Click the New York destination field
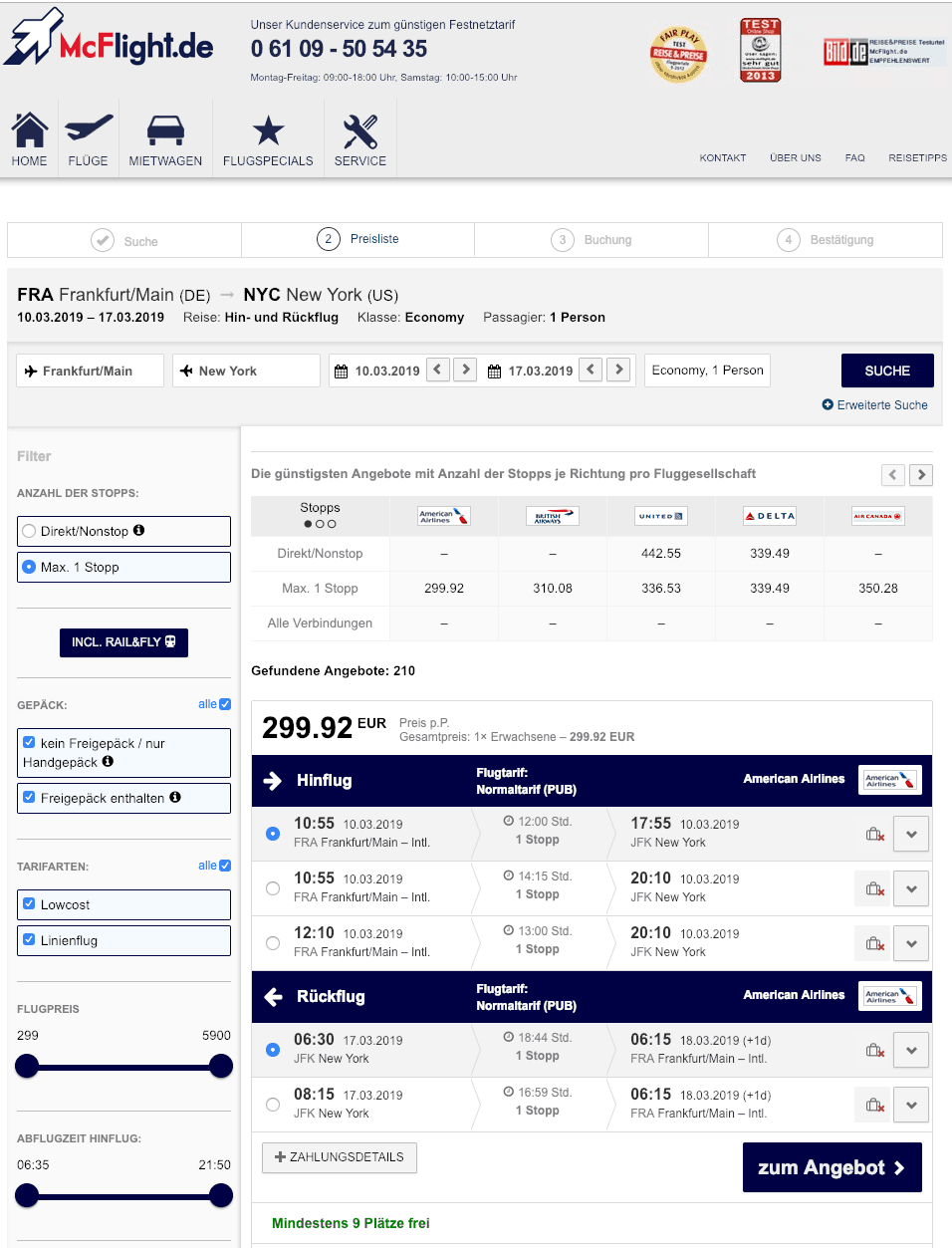The image size is (952, 1248). click(x=246, y=371)
